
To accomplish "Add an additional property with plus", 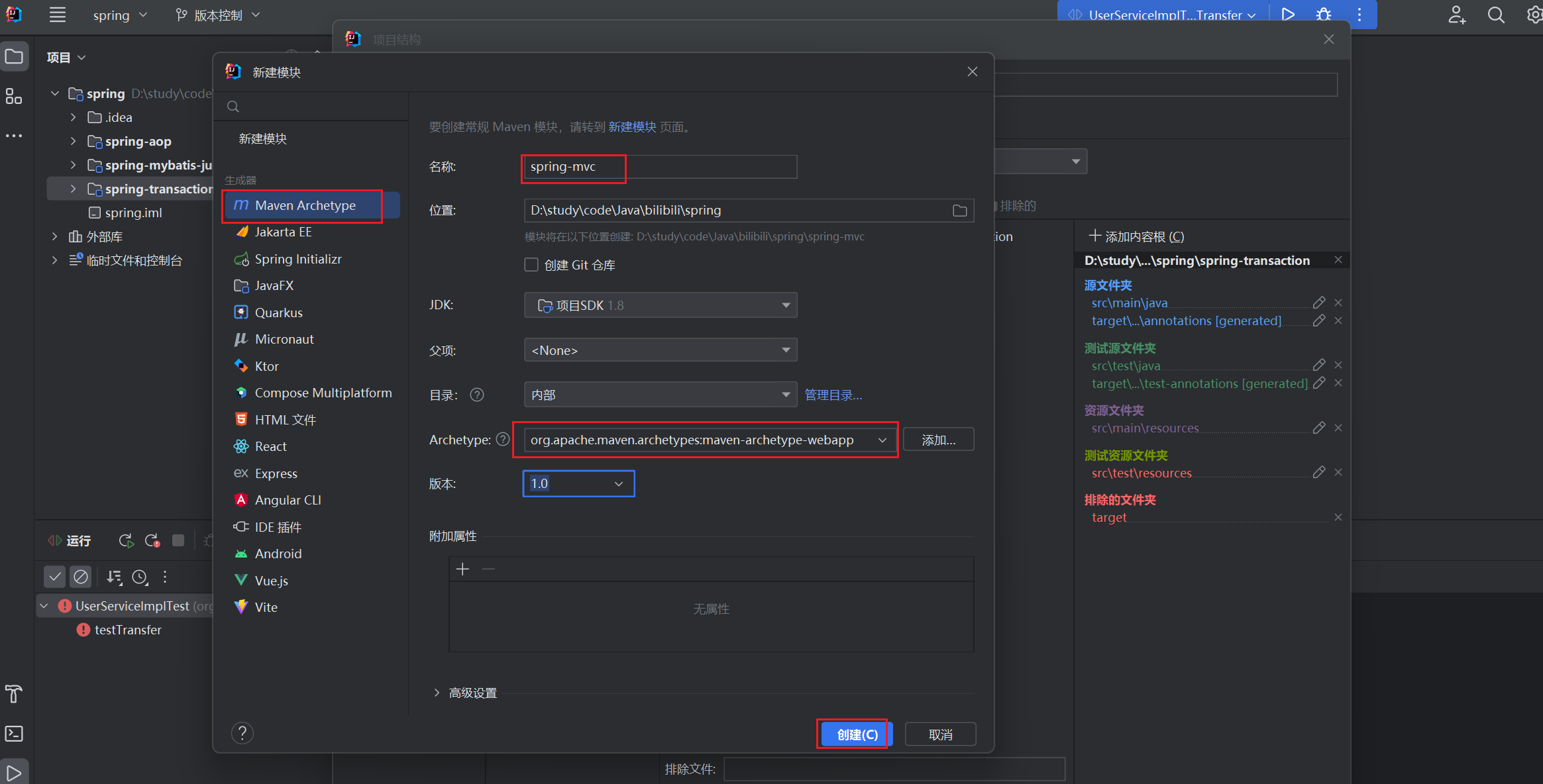I will 462,569.
